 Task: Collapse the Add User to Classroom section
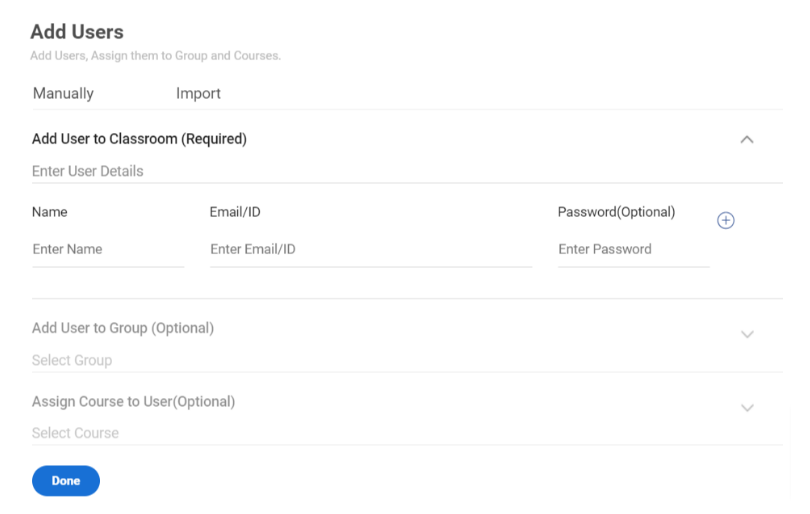click(x=746, y=139)
